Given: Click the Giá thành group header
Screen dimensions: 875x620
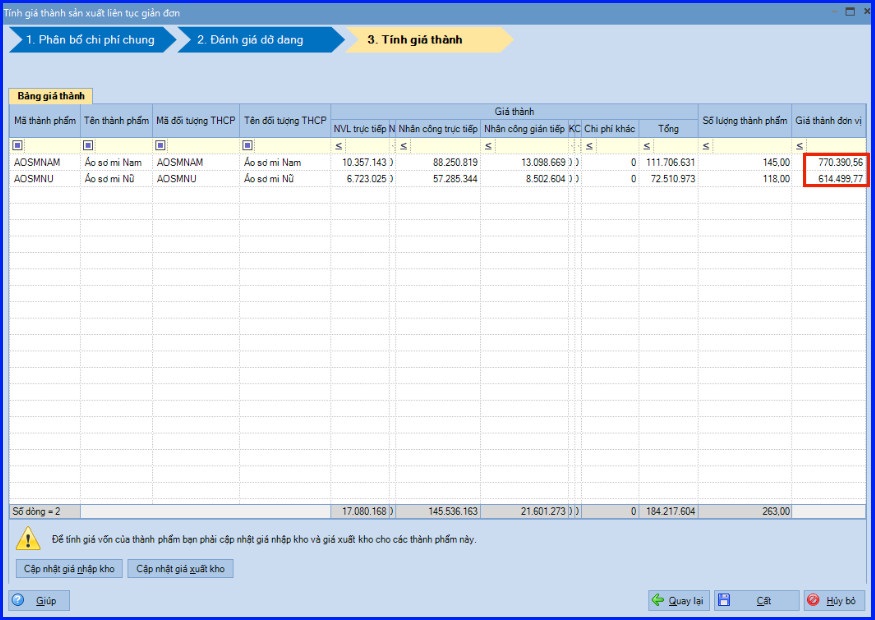Looking at the screenshot, I should click(x=514, y=112).
